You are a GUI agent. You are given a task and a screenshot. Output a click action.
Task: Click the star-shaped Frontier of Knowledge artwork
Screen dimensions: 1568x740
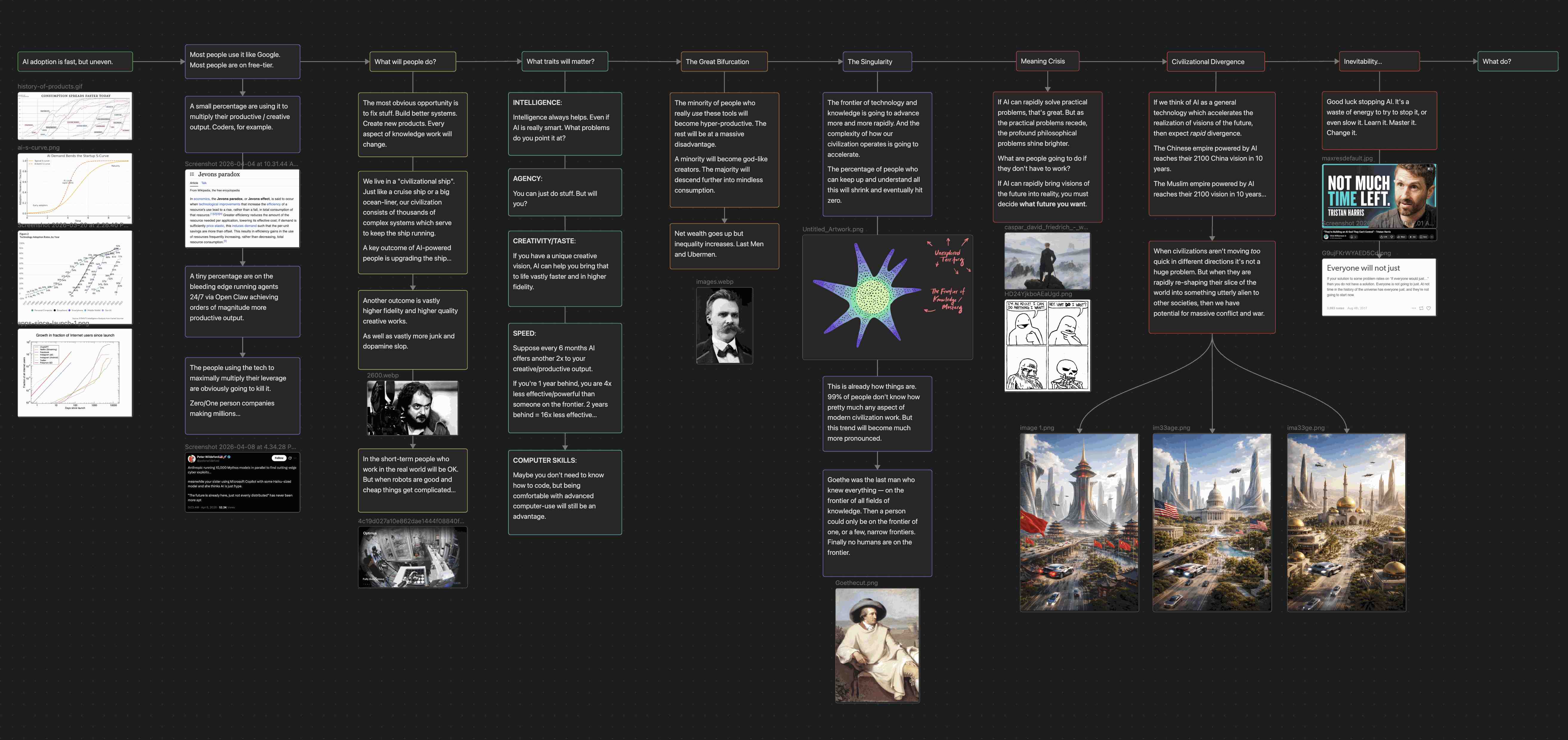887,297
